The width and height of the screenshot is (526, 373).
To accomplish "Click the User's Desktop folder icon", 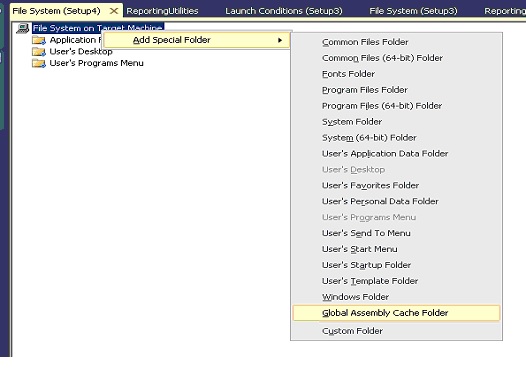I will [39, 52].
